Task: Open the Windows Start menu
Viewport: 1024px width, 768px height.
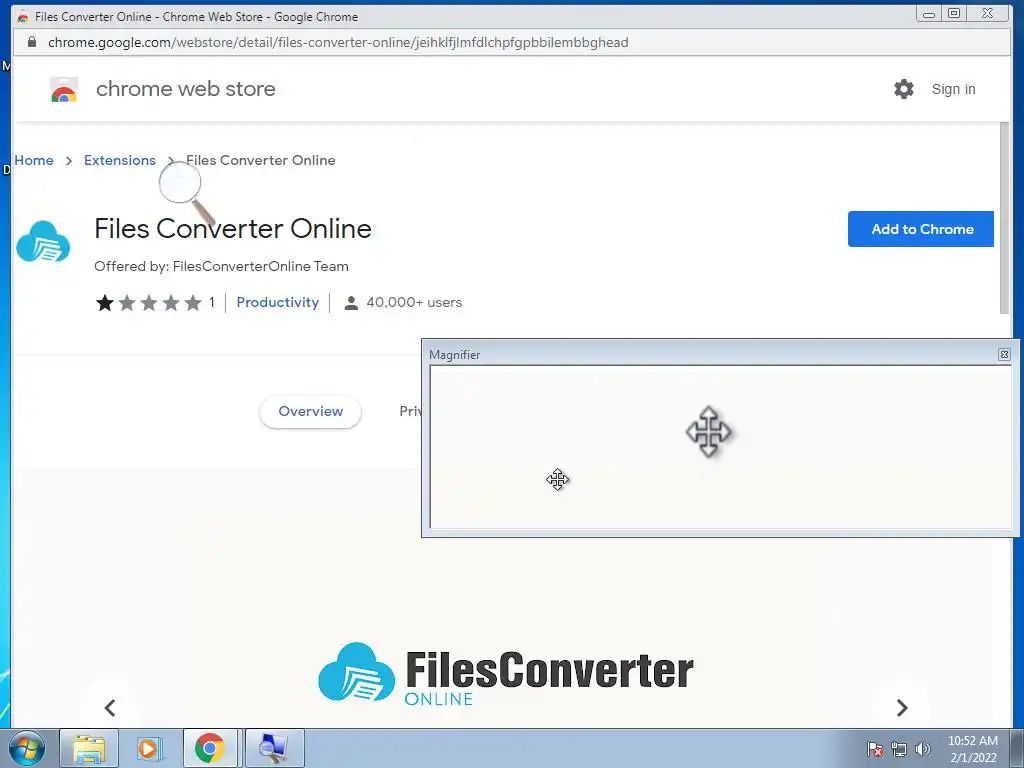Action: (x=27, y=748)
